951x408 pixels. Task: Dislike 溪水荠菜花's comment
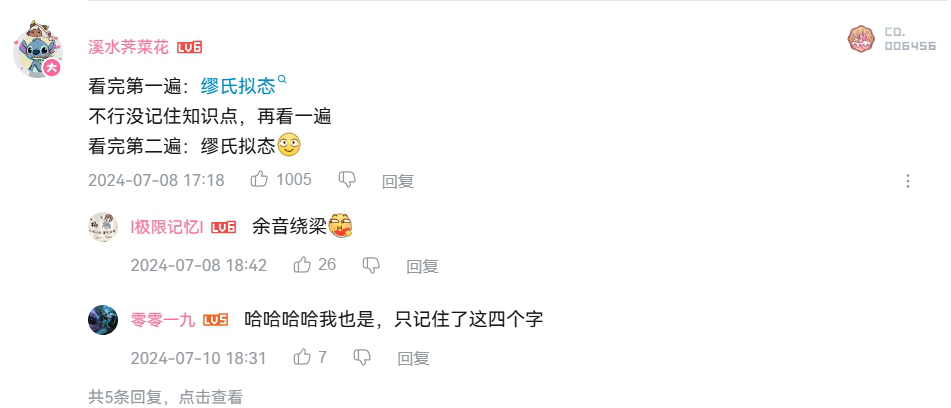347,179
